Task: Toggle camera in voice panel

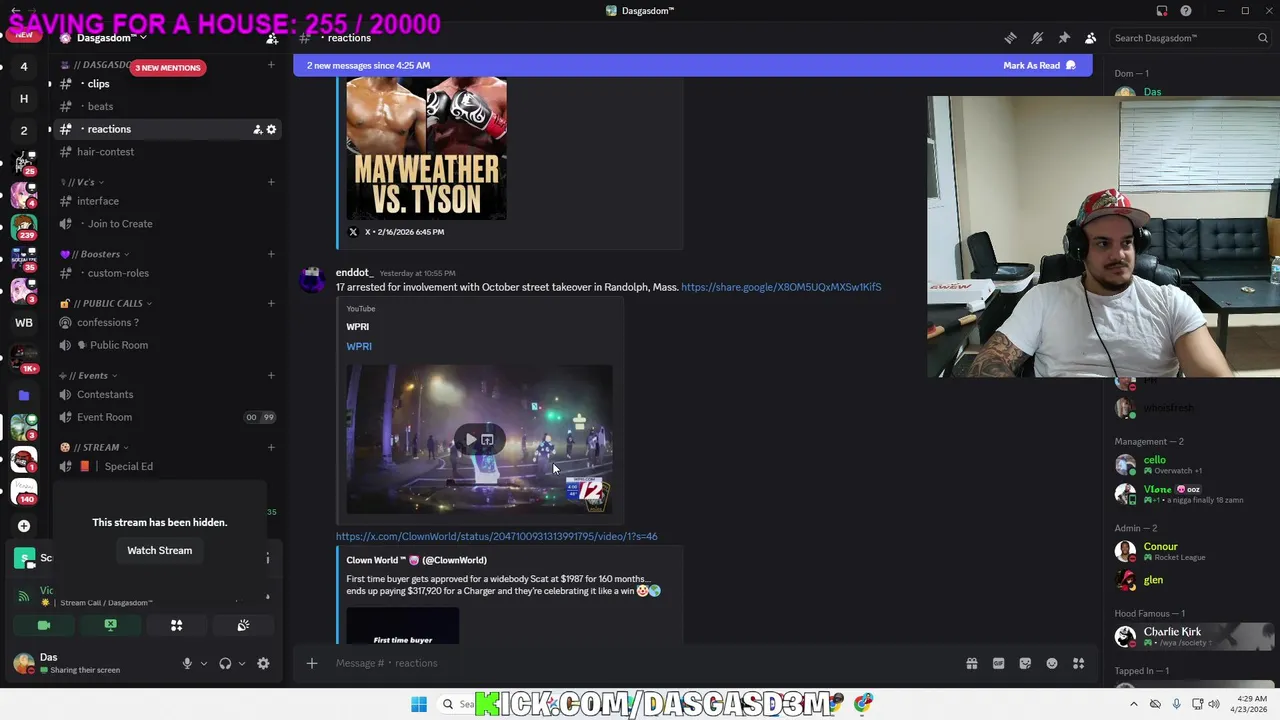Action: point(43,625)
